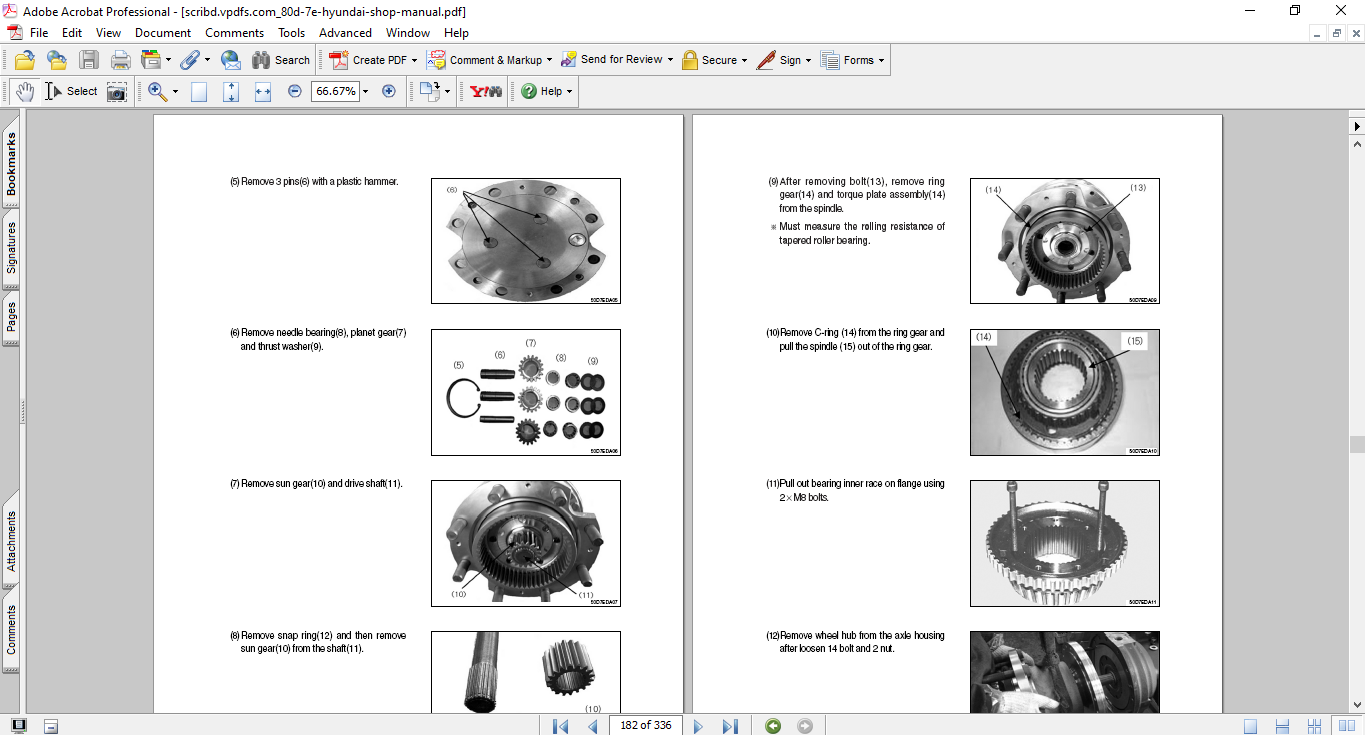
Task: Click the Yahoo search toolbar icon
Action: [x=486, y=91]
